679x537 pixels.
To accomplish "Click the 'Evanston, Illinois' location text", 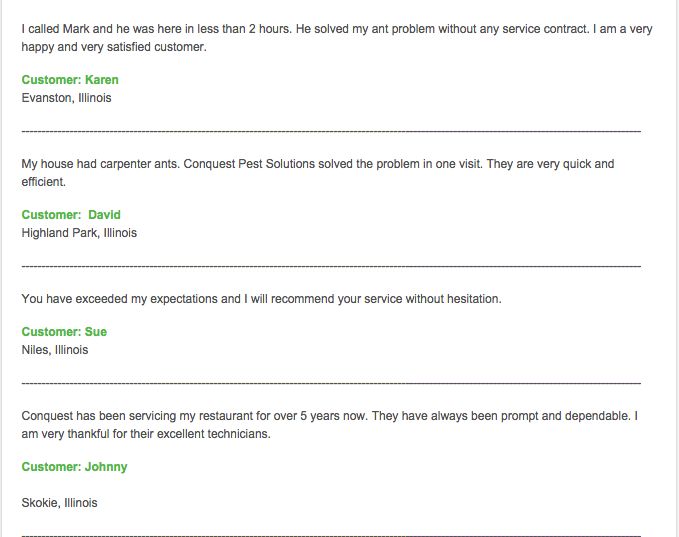I will pos(66,98).
